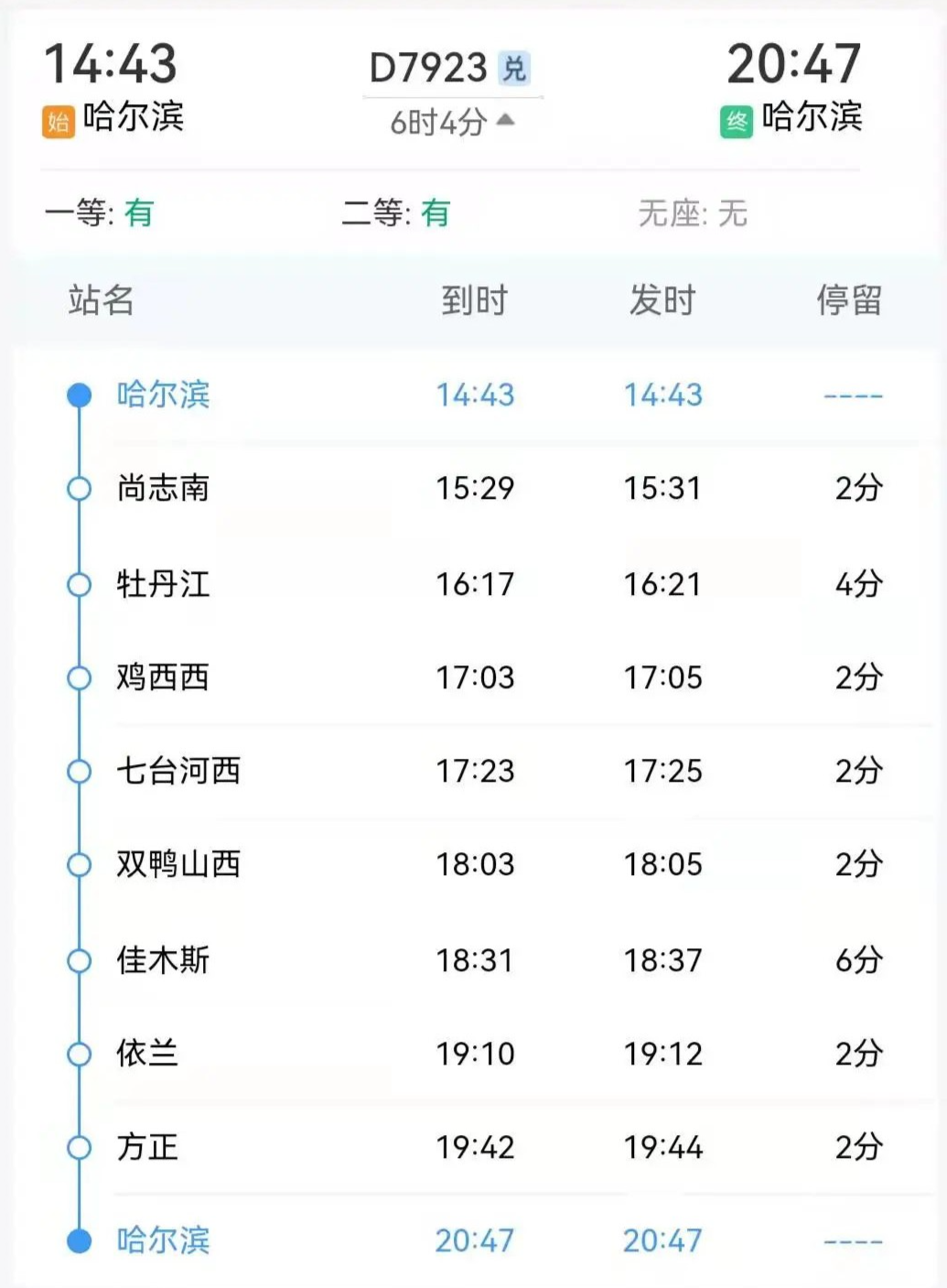Click the 佳木斯 station name
This screenshot has height=1288, width=947.
click(163, 960)
